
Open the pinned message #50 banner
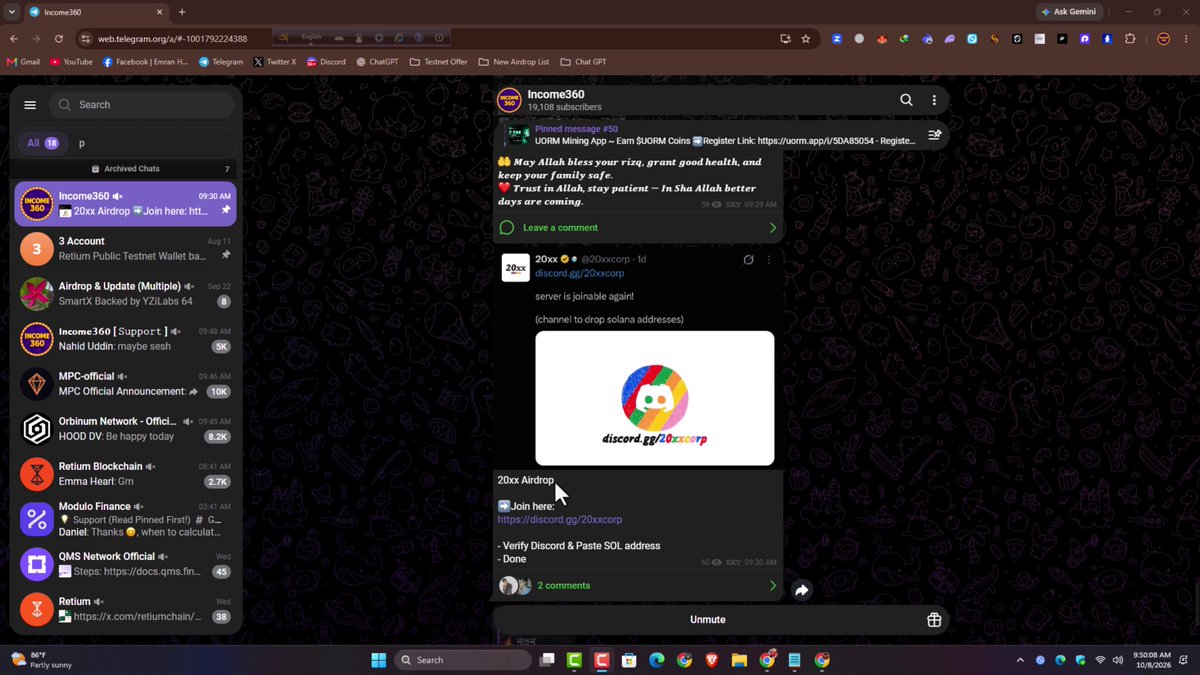(x=708, y=135)
